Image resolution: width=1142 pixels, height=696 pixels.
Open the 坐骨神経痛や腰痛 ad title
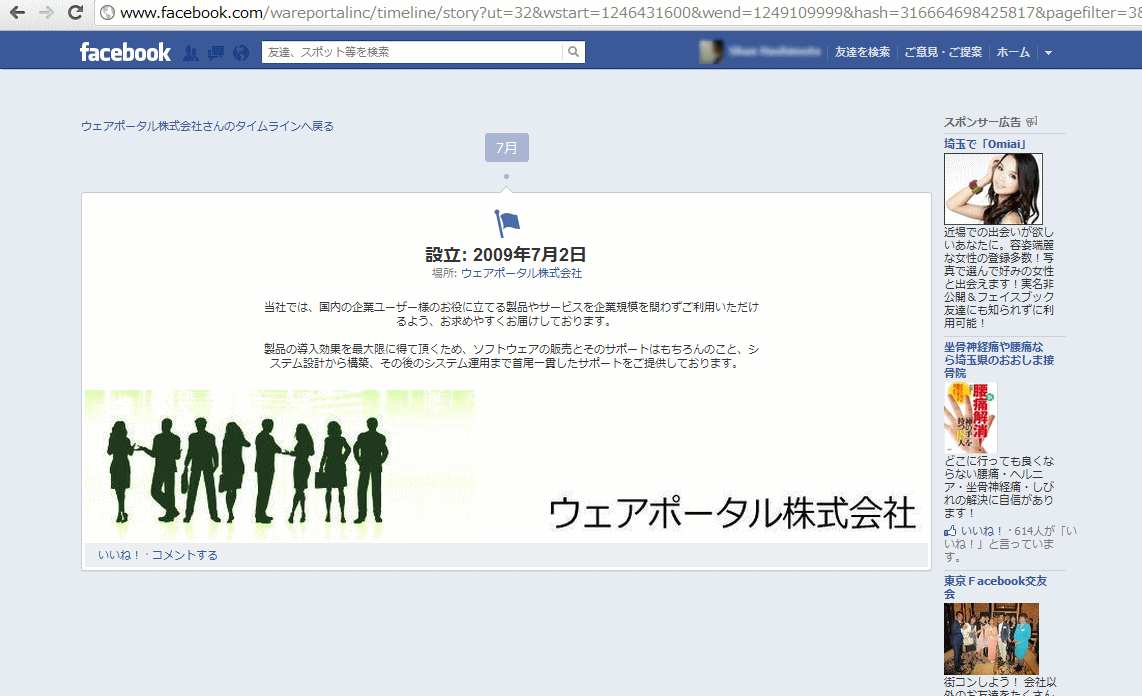click(999, 360)
